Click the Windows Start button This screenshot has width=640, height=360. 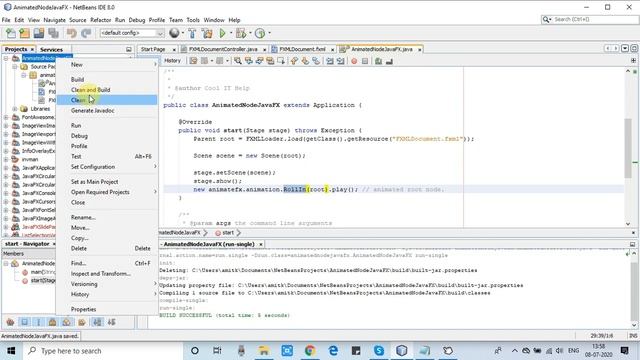(11, 351)
